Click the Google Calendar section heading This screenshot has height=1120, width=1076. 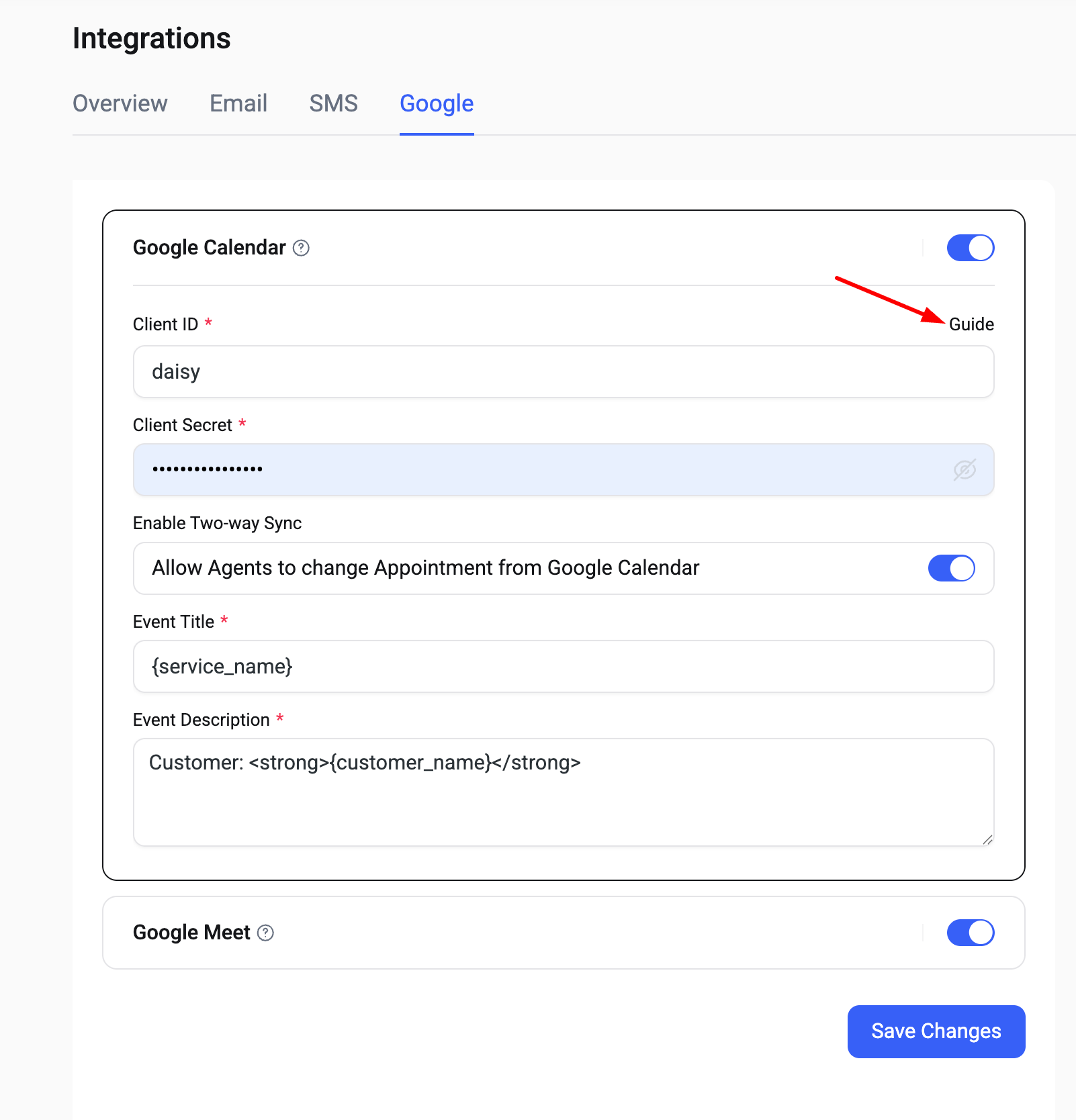[209, 248]
